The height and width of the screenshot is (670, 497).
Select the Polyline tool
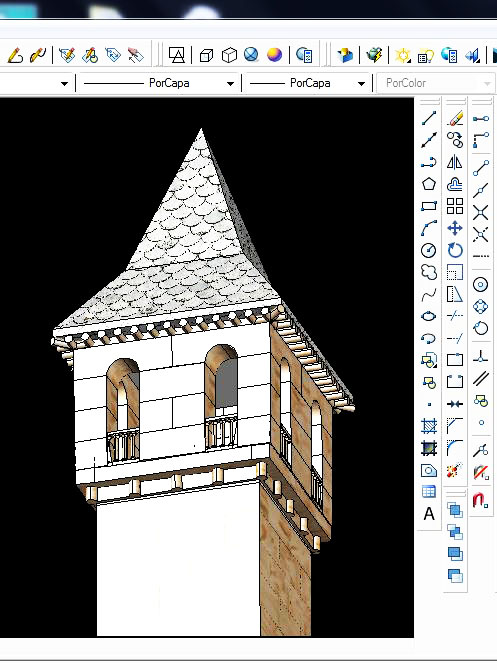(x=429, y=162)
